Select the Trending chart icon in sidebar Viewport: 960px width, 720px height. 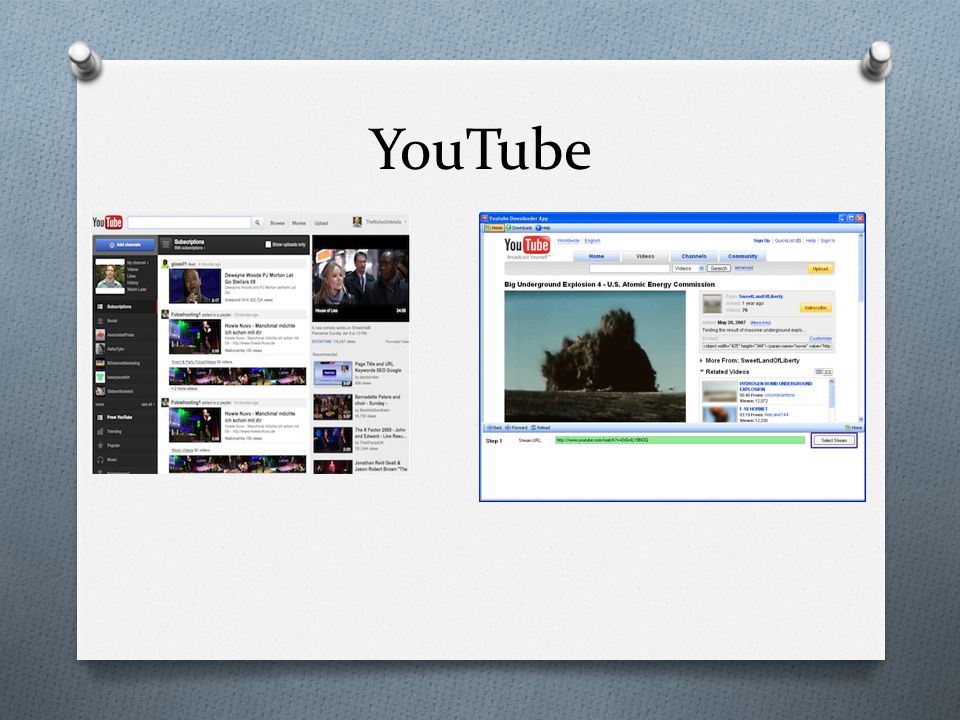[x=100, y=432]
